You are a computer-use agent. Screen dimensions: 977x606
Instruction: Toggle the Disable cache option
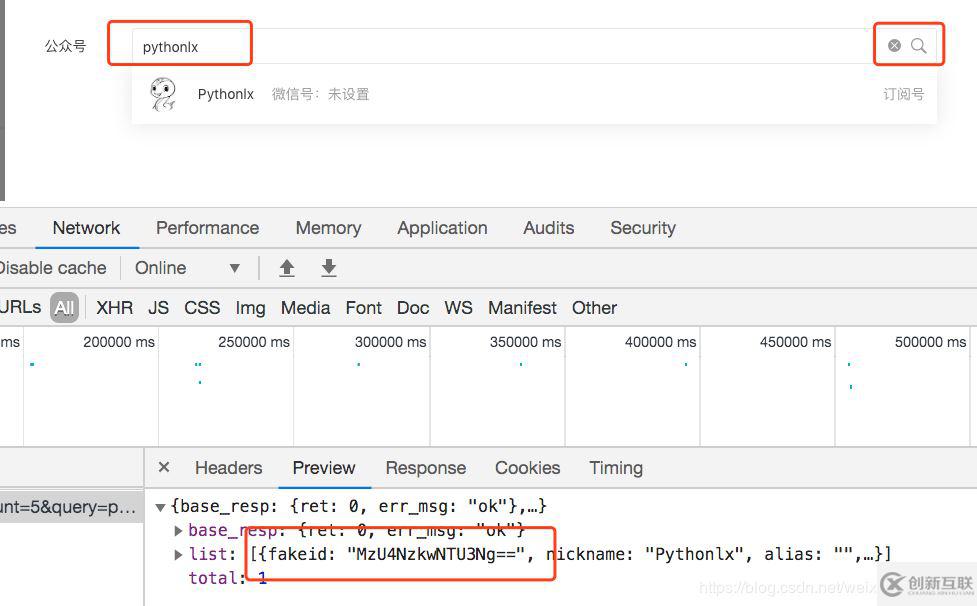[53, 268]
